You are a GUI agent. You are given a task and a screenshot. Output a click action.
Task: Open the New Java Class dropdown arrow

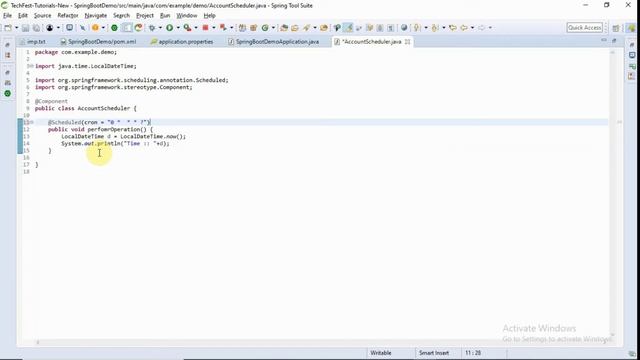tap(273, 28)
